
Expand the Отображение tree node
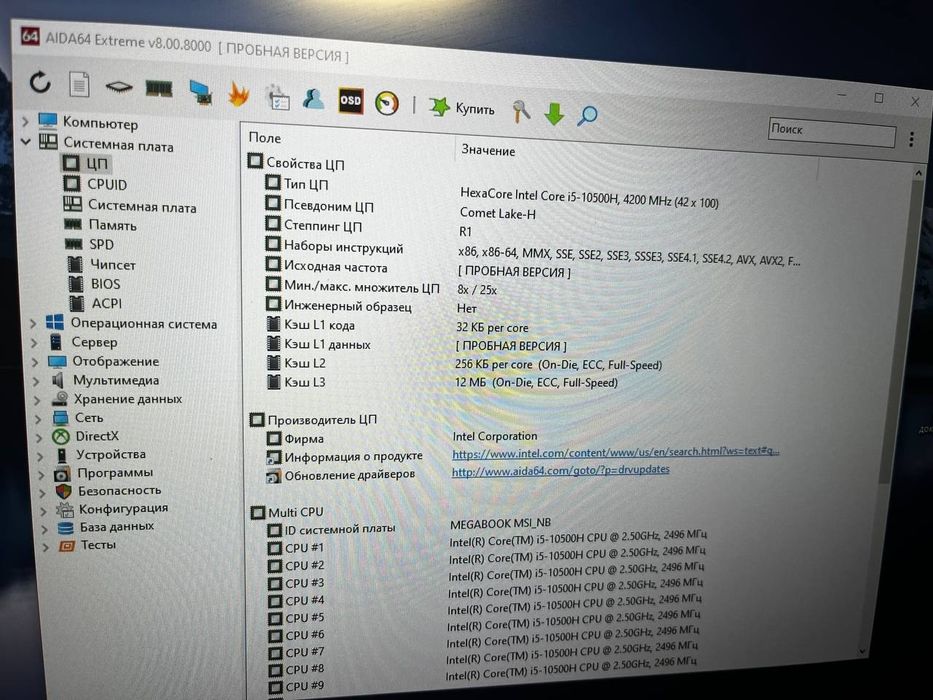tap(35, 362)
